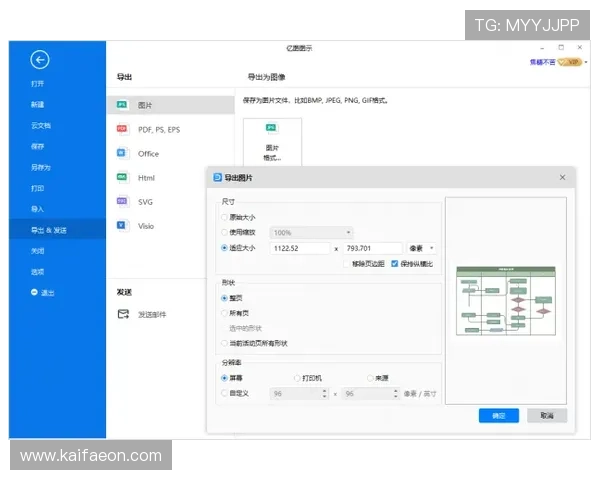
Task: Select the 来源 resolution radio
Action: [x=370, y=378]
